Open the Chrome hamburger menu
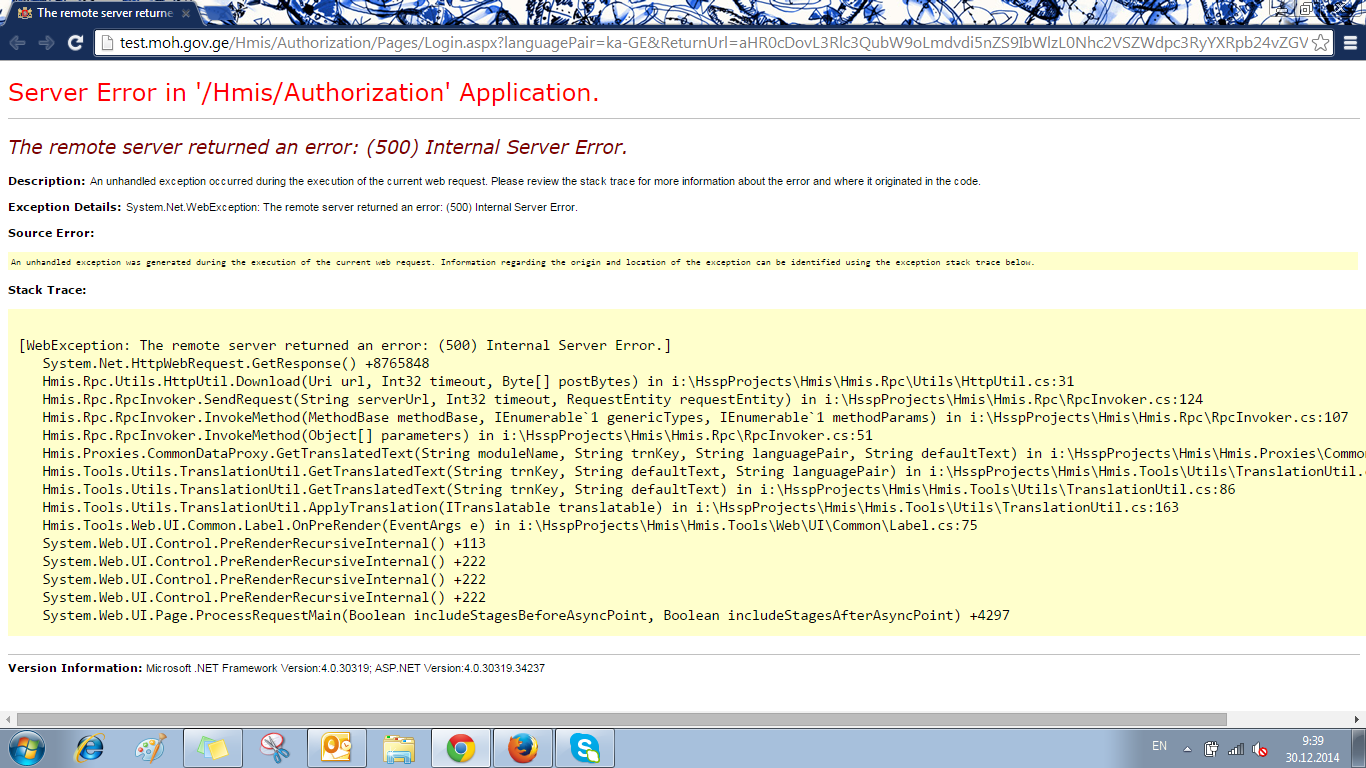 (1350, 43)
